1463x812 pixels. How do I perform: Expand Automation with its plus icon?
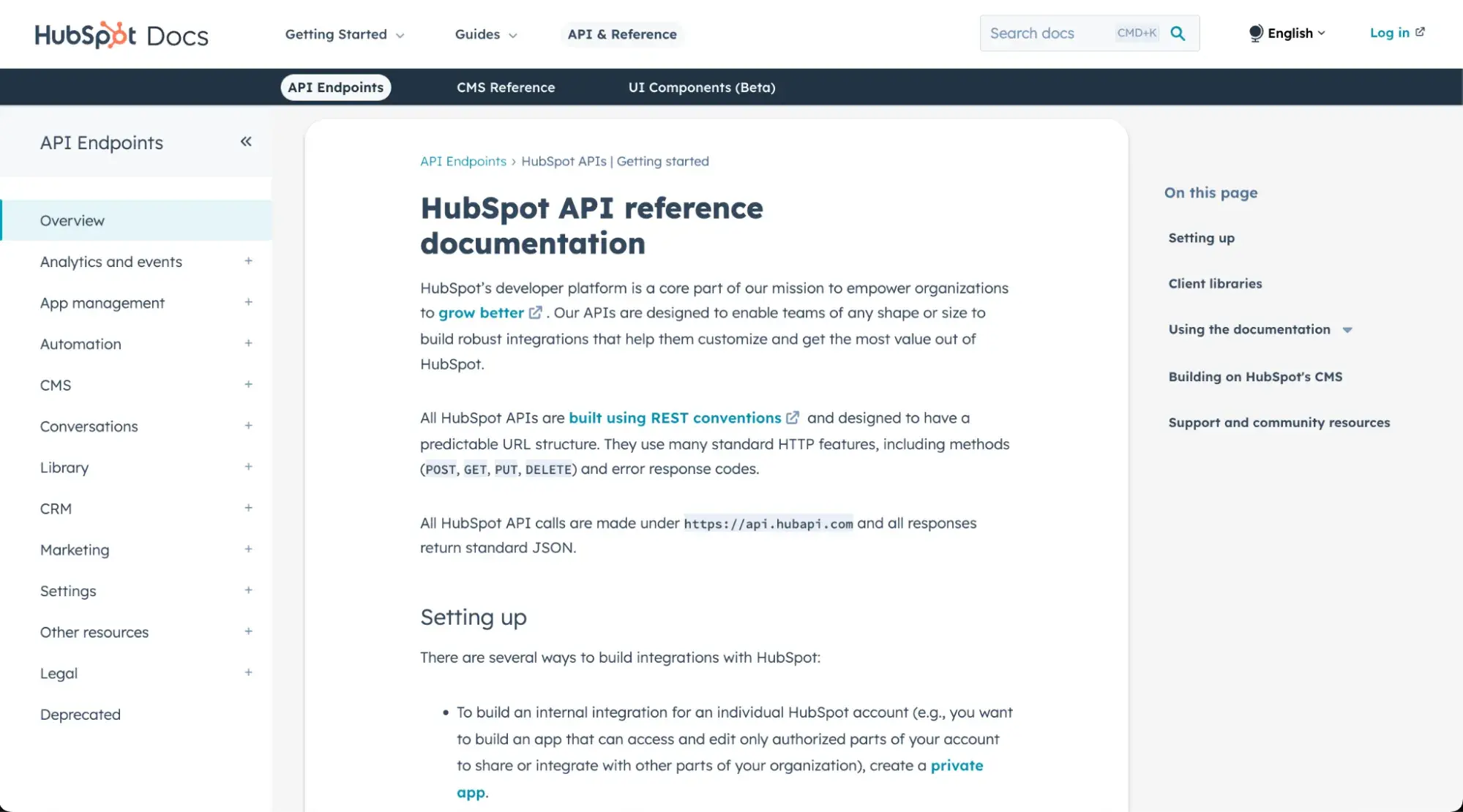click(249, 343)
